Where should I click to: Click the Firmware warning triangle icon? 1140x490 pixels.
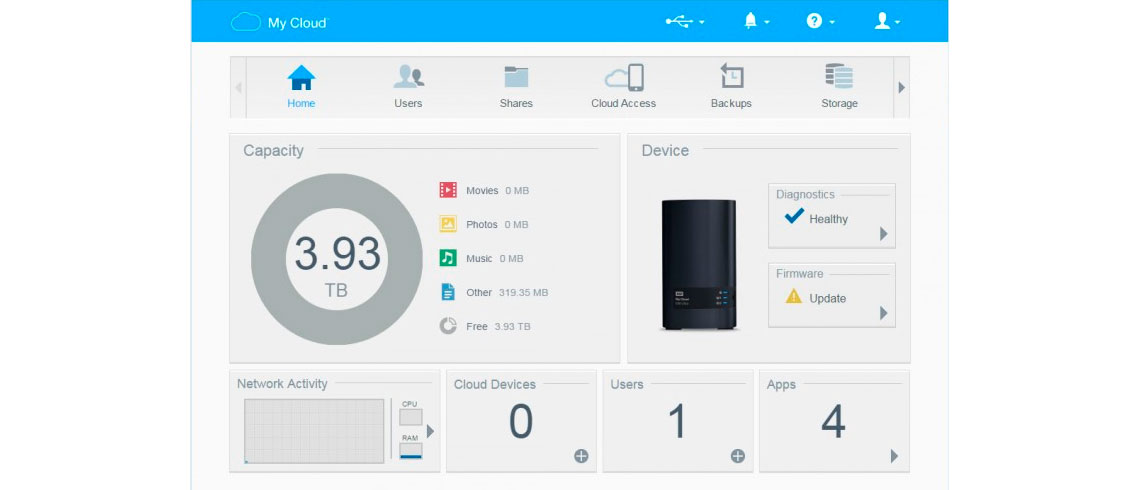(x=794, y=296)
